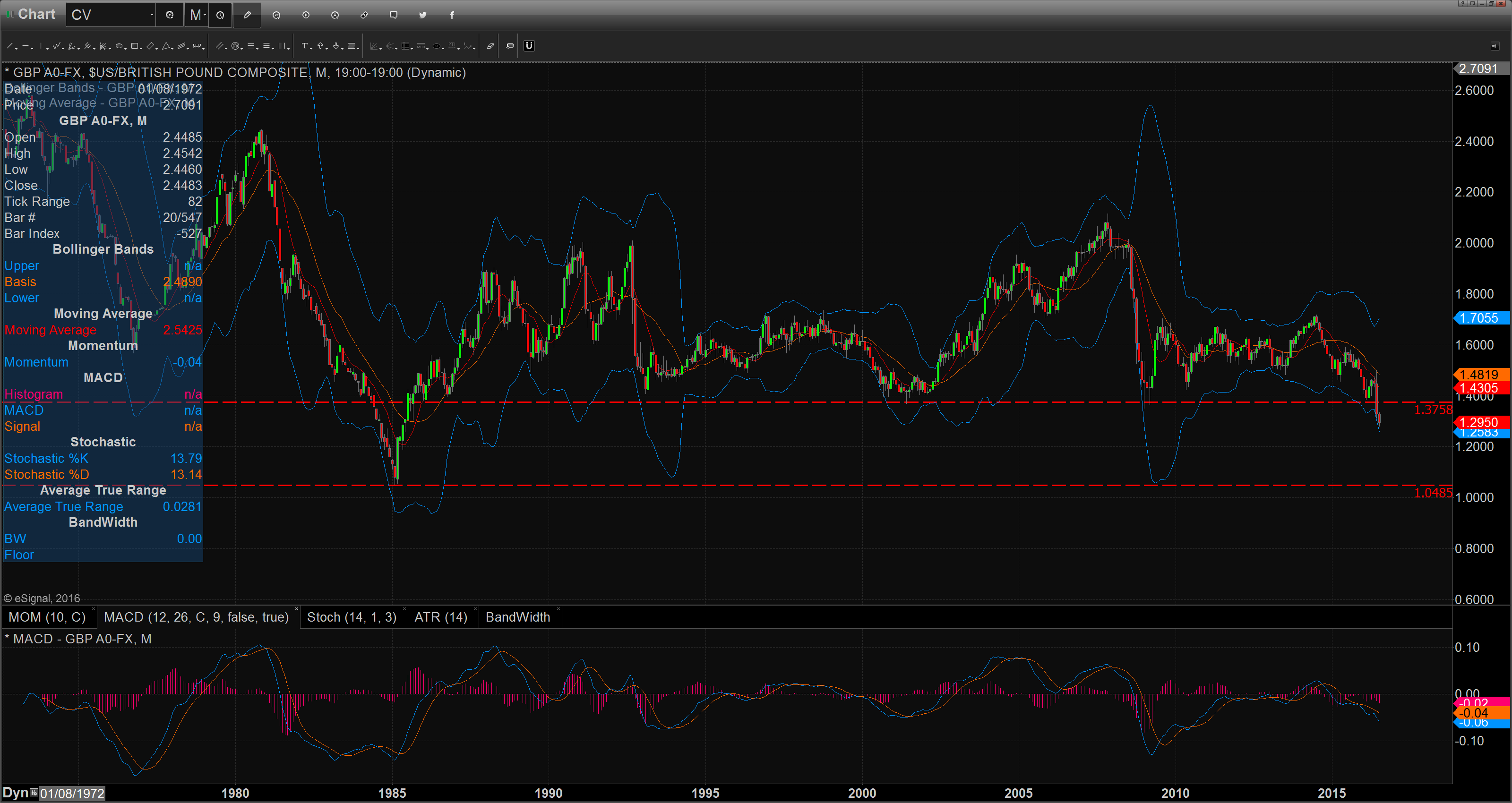
Task: Switch to the MACD (12, 26, C, 9) tab
Action: pos(196,617)
